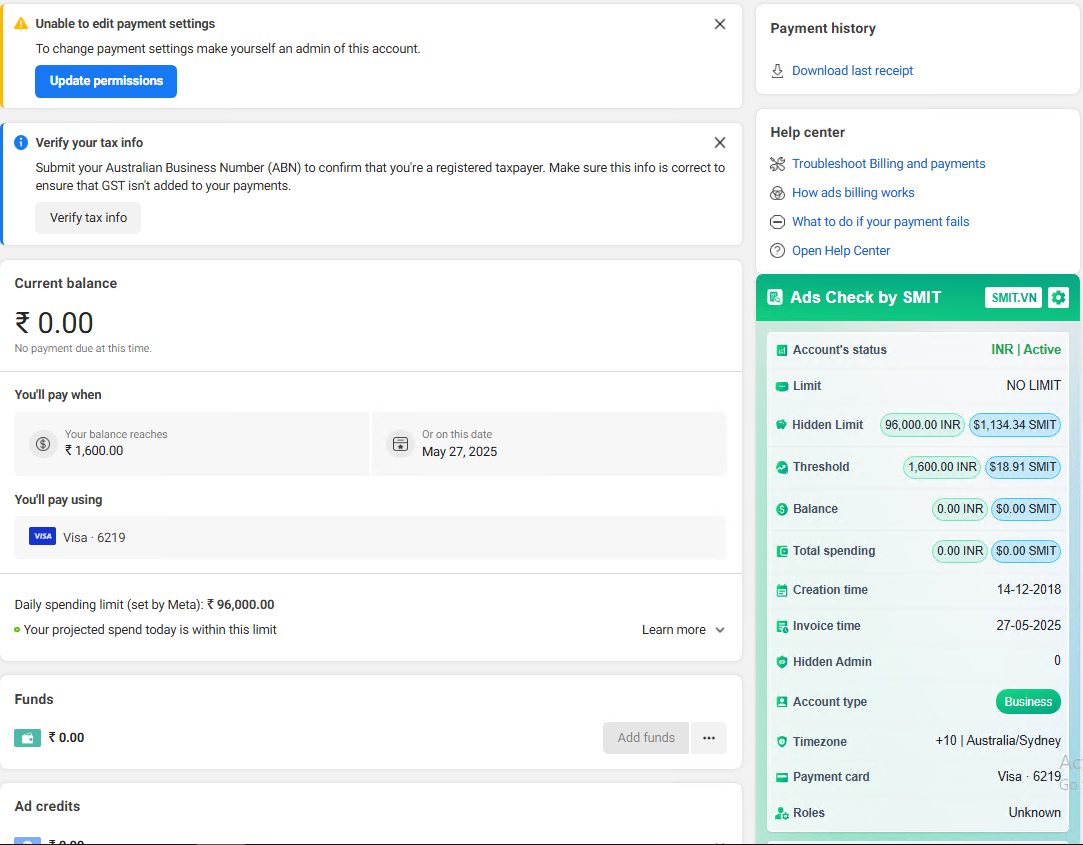This screenshot has height=845, width=1083.
Task: Click the Total spending wallet icon
Action: point(781,551)
